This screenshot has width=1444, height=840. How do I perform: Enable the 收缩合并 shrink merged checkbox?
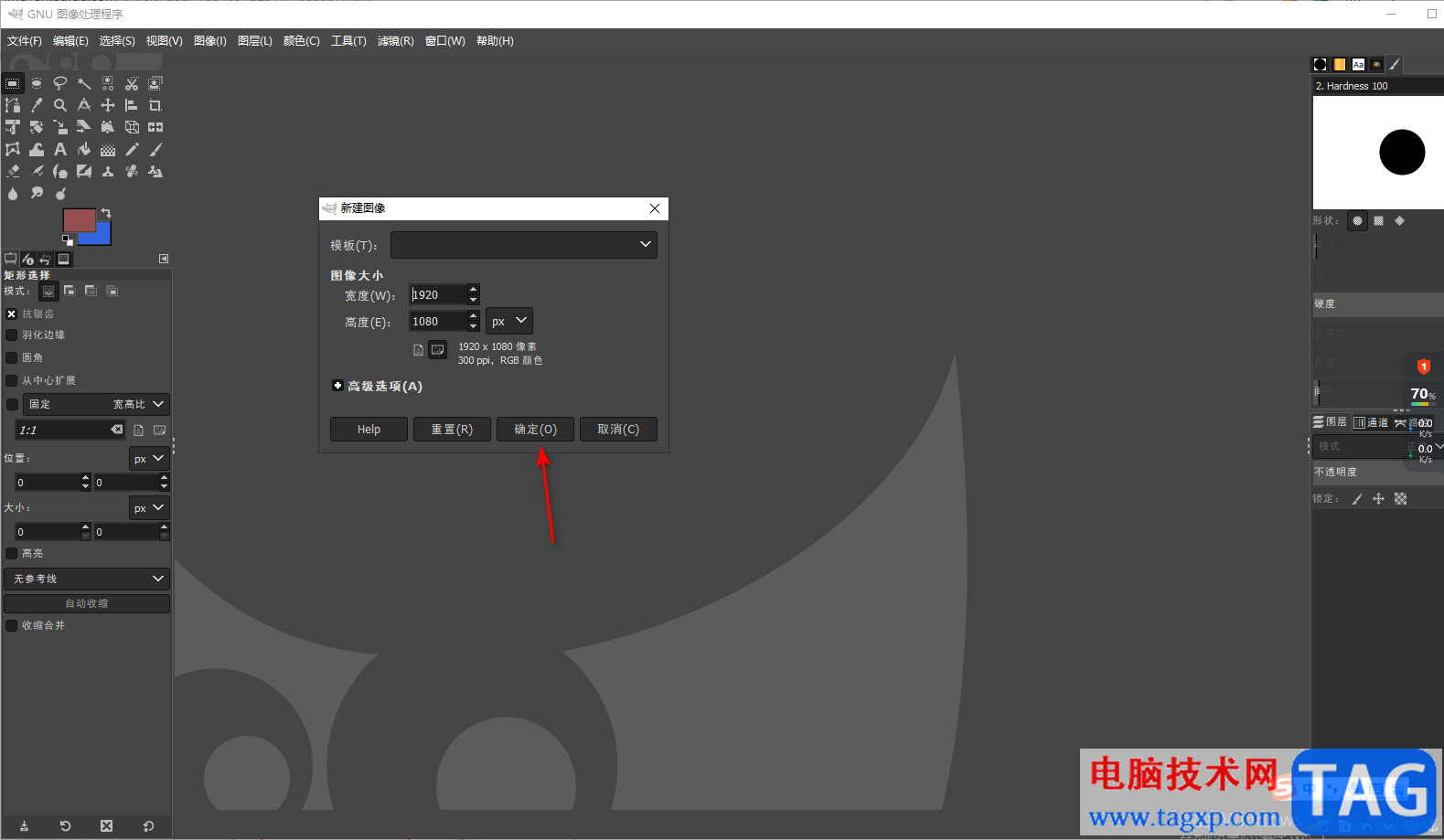(x=12, y=625)
